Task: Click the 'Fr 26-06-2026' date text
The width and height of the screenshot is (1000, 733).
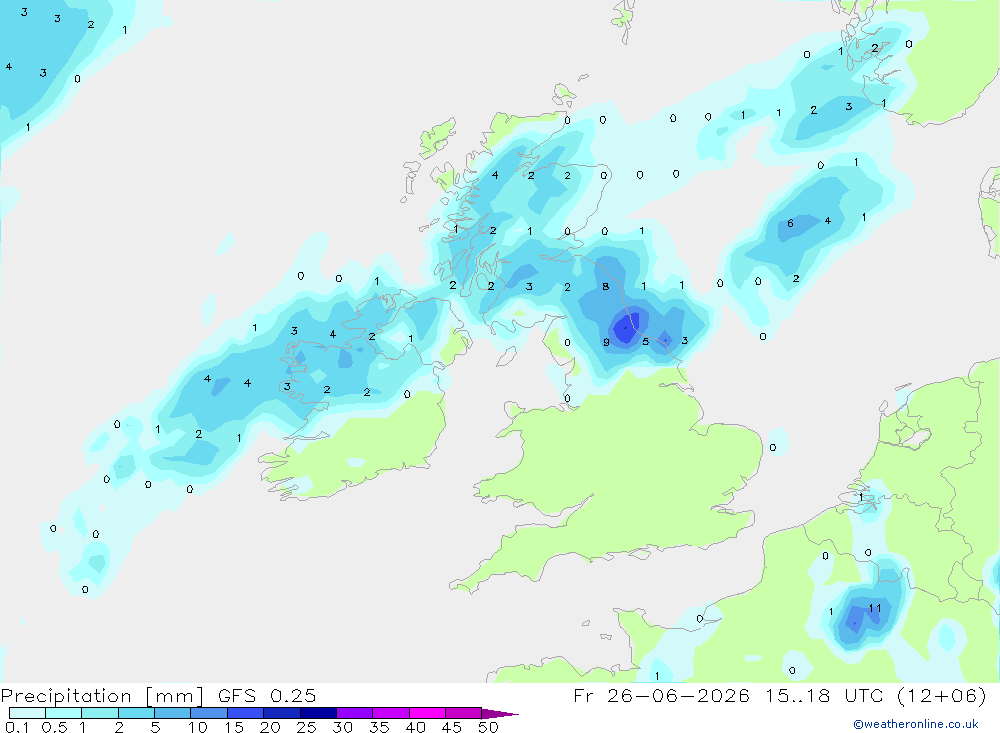Action: 661,695
